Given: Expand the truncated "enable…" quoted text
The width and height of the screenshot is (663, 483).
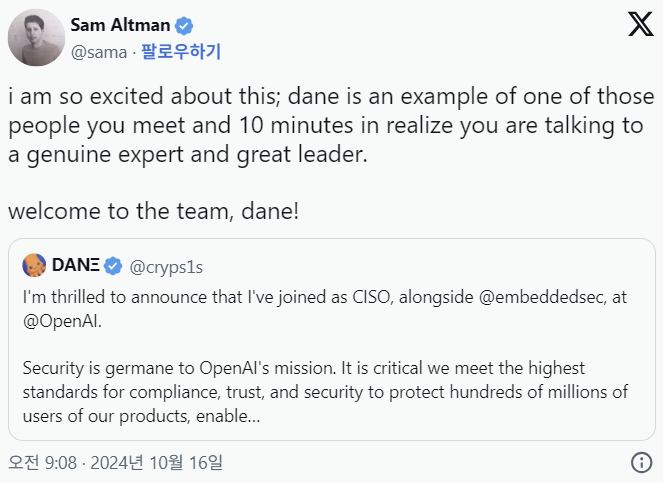Looking at the screenshot, I should (x=232, y=415).
